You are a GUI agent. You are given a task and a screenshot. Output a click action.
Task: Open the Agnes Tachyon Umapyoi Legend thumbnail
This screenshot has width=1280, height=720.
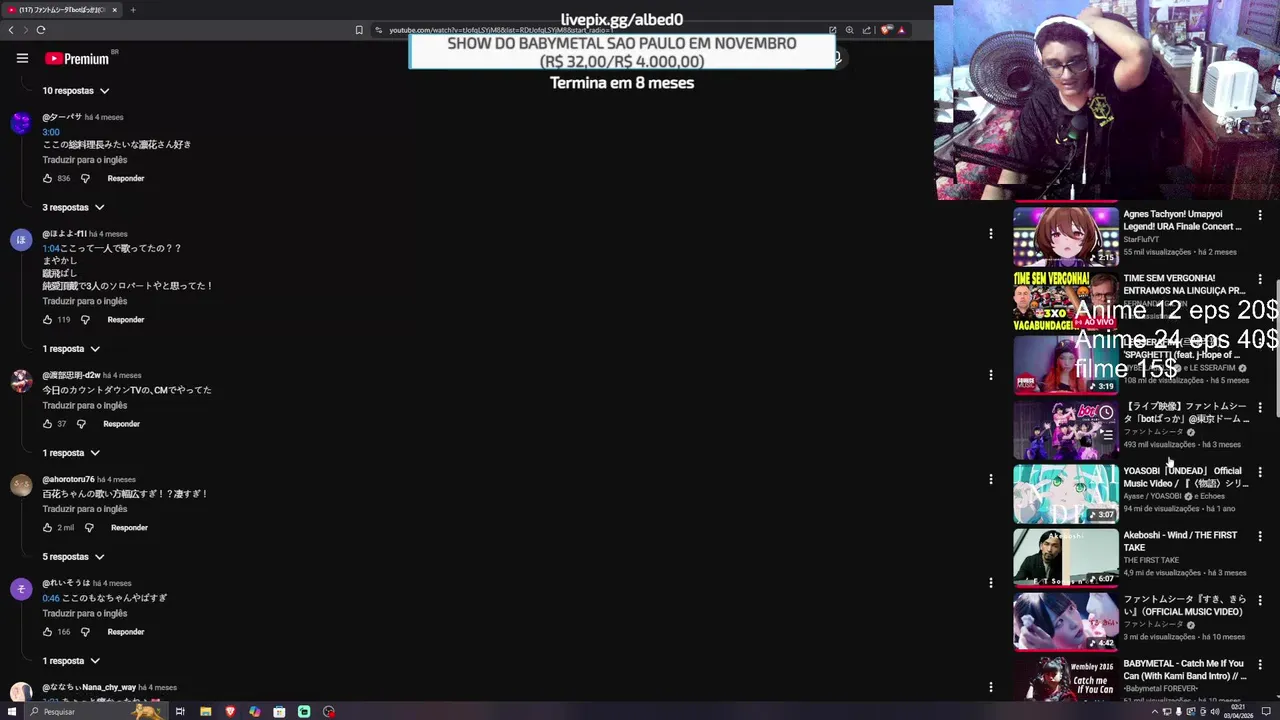pyautogui.click(x=1066, y=236)
